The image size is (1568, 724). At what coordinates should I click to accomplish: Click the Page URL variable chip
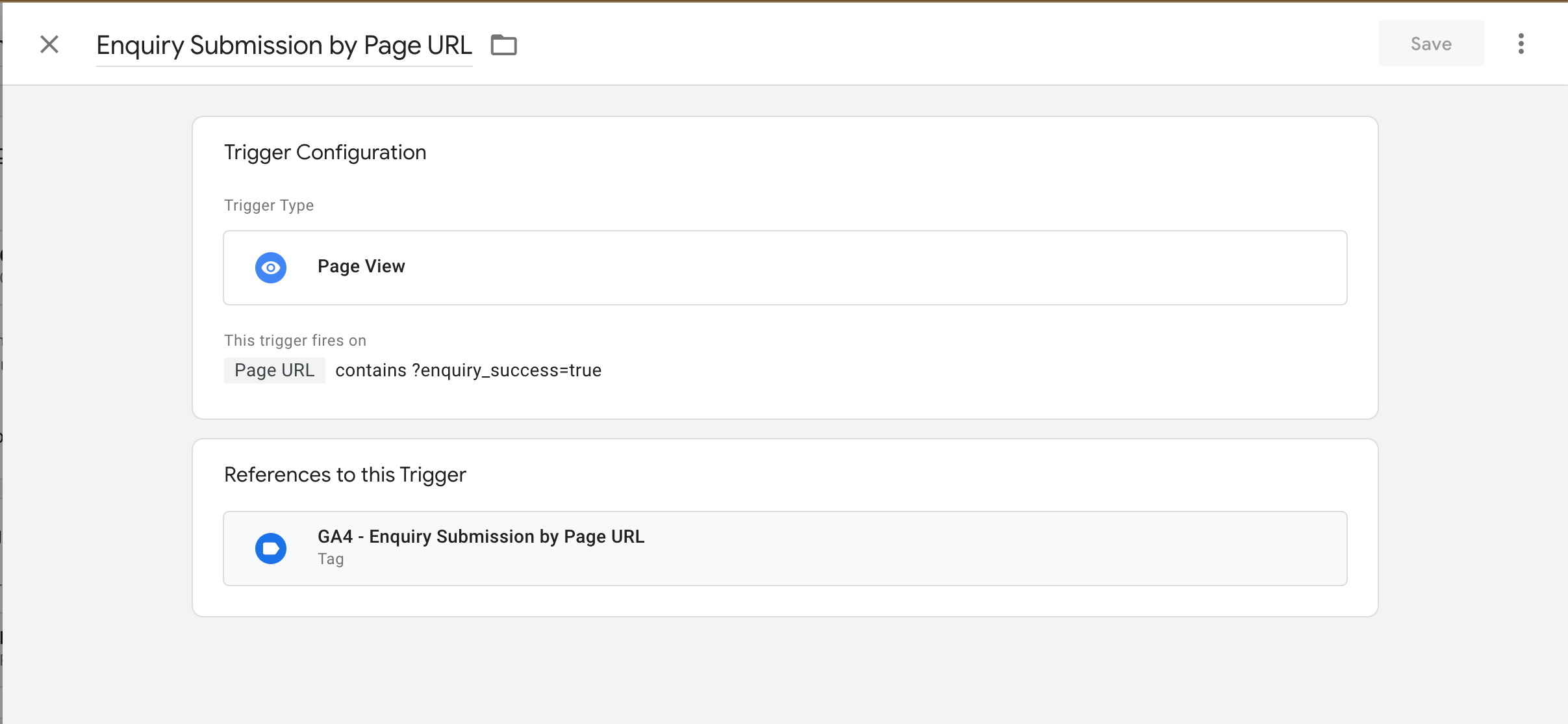pos(274,370)
